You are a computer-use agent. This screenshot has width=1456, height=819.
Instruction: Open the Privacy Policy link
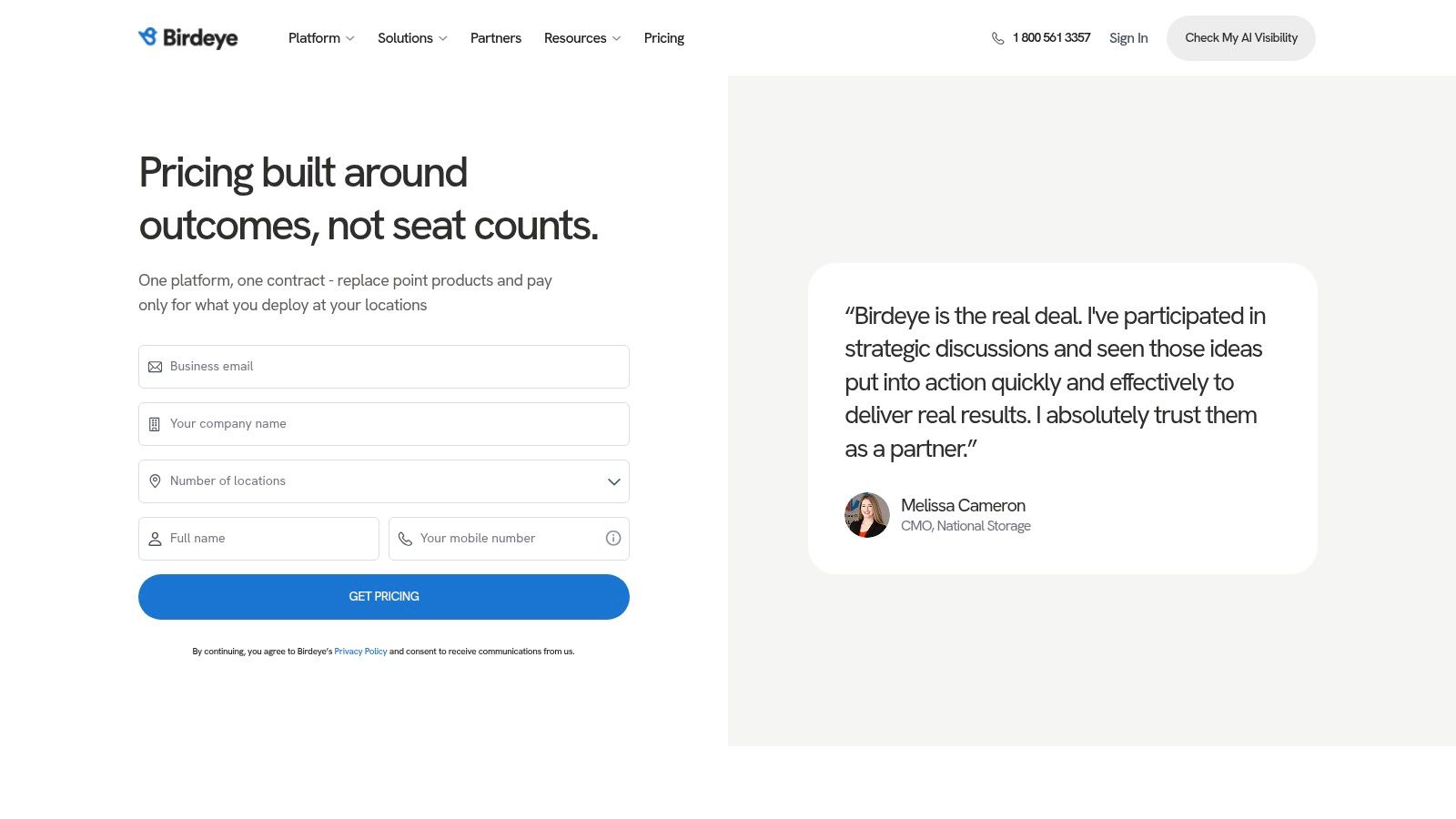tap(360, 652)
